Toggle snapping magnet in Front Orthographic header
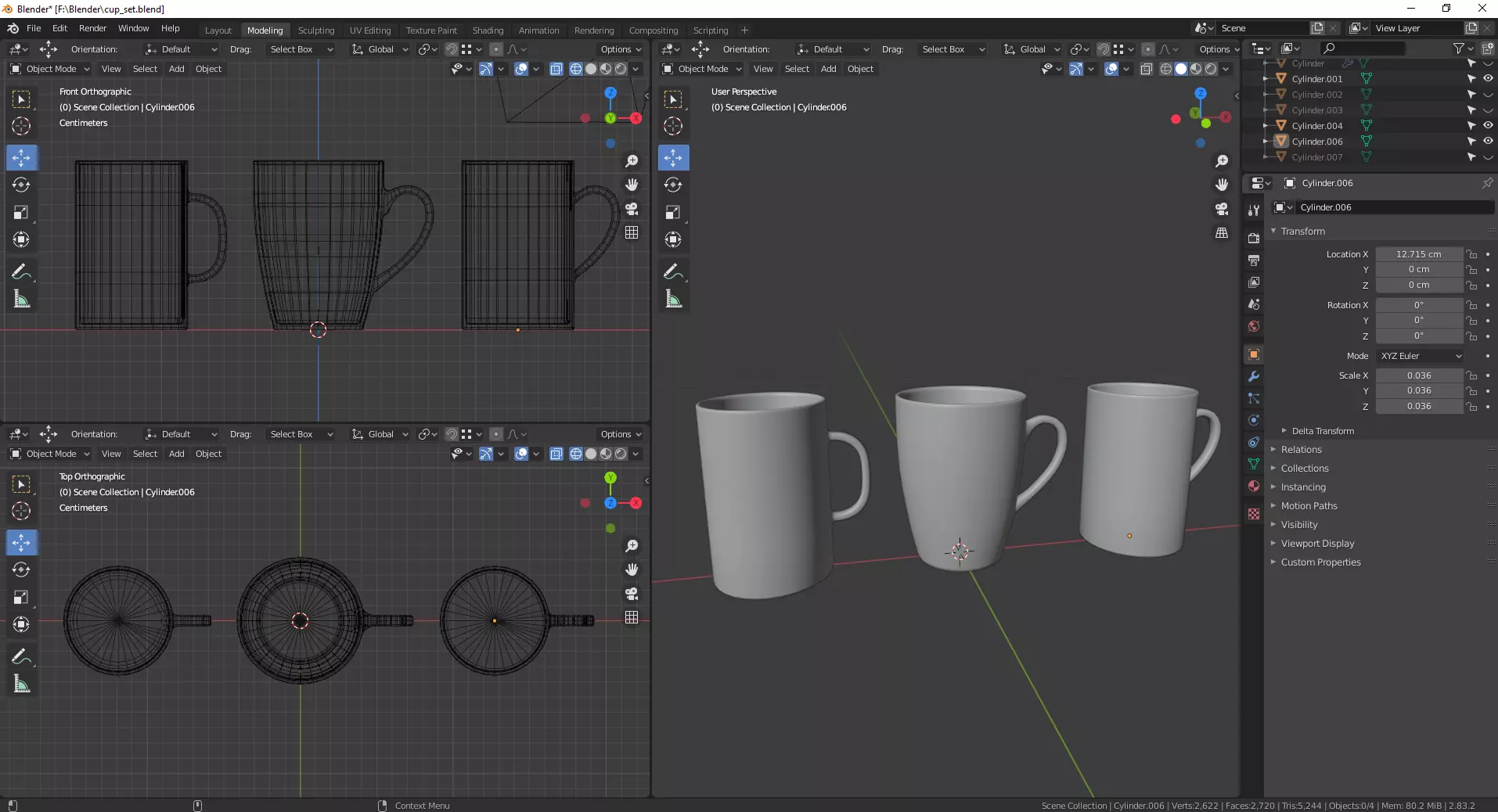Screen dimensions: 1498x812 (x=452, y=49)
